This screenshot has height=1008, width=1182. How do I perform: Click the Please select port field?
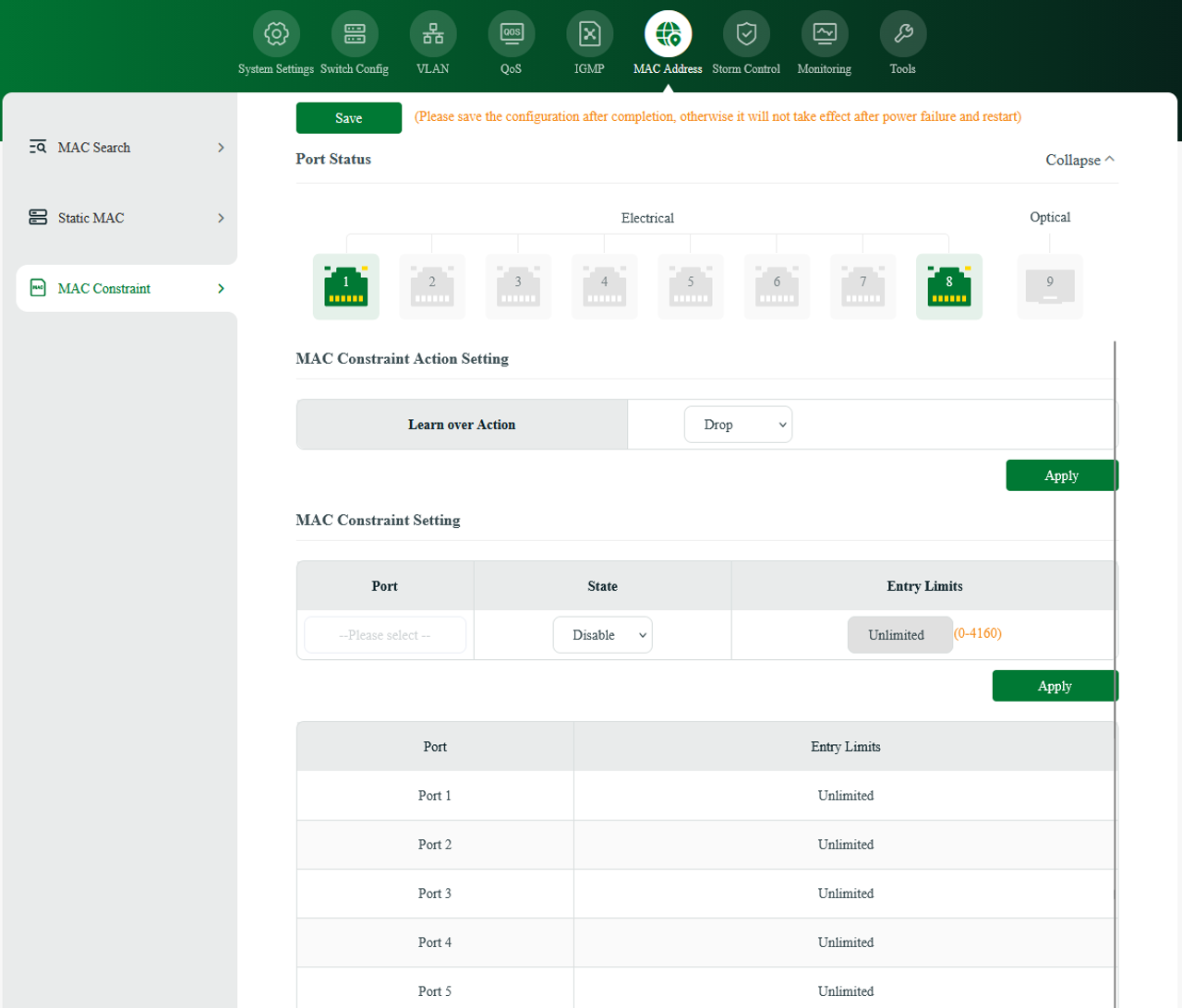[384, 634]
